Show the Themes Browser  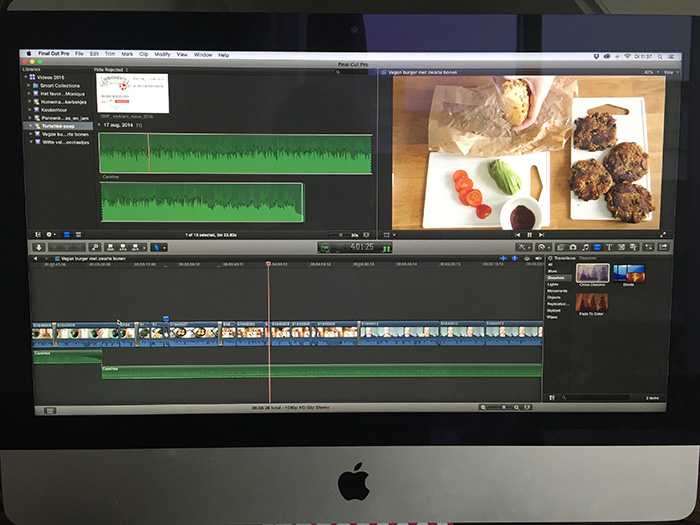coord(633,247)
